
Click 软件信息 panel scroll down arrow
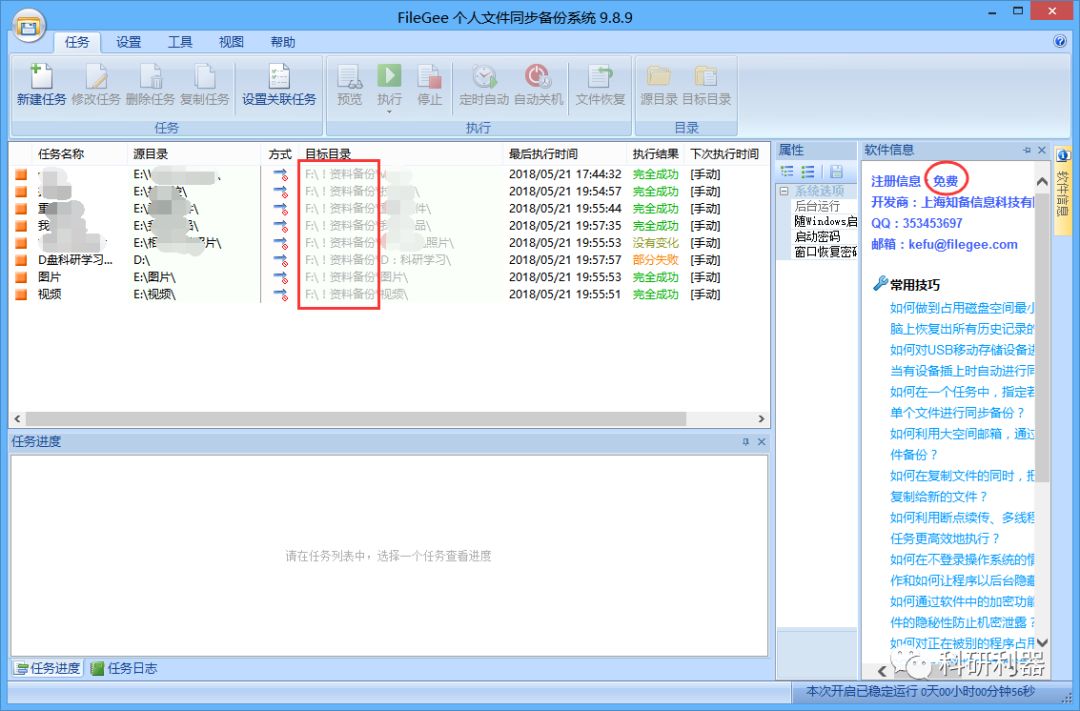(1042, 642)
